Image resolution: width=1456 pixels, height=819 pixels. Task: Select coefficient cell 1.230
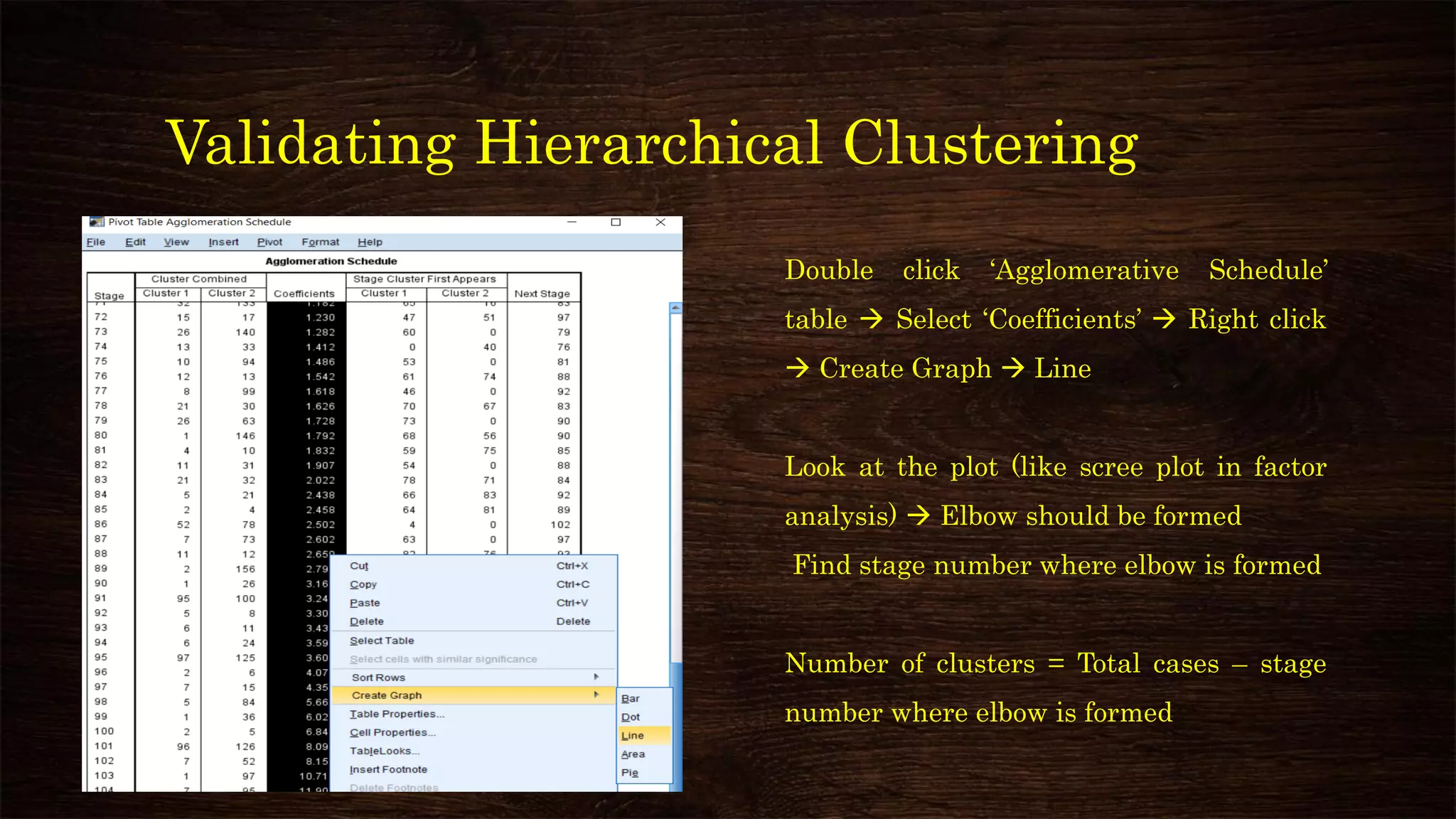click(x=321, y=318)
